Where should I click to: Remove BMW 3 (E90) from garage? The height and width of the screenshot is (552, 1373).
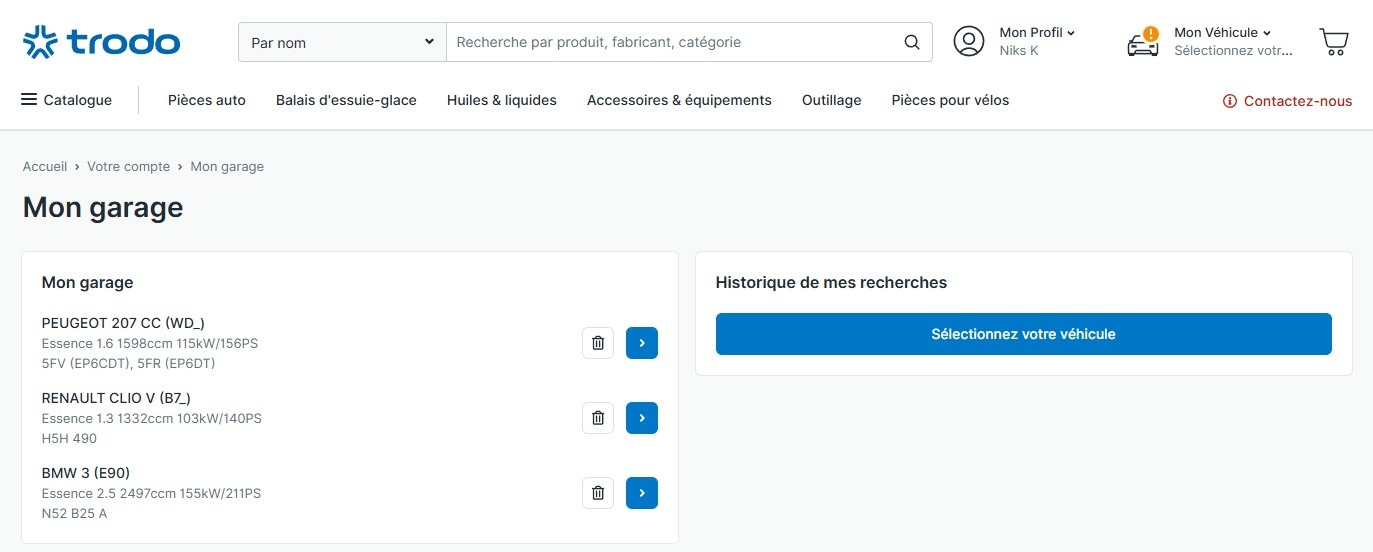[x=598, y=493]
